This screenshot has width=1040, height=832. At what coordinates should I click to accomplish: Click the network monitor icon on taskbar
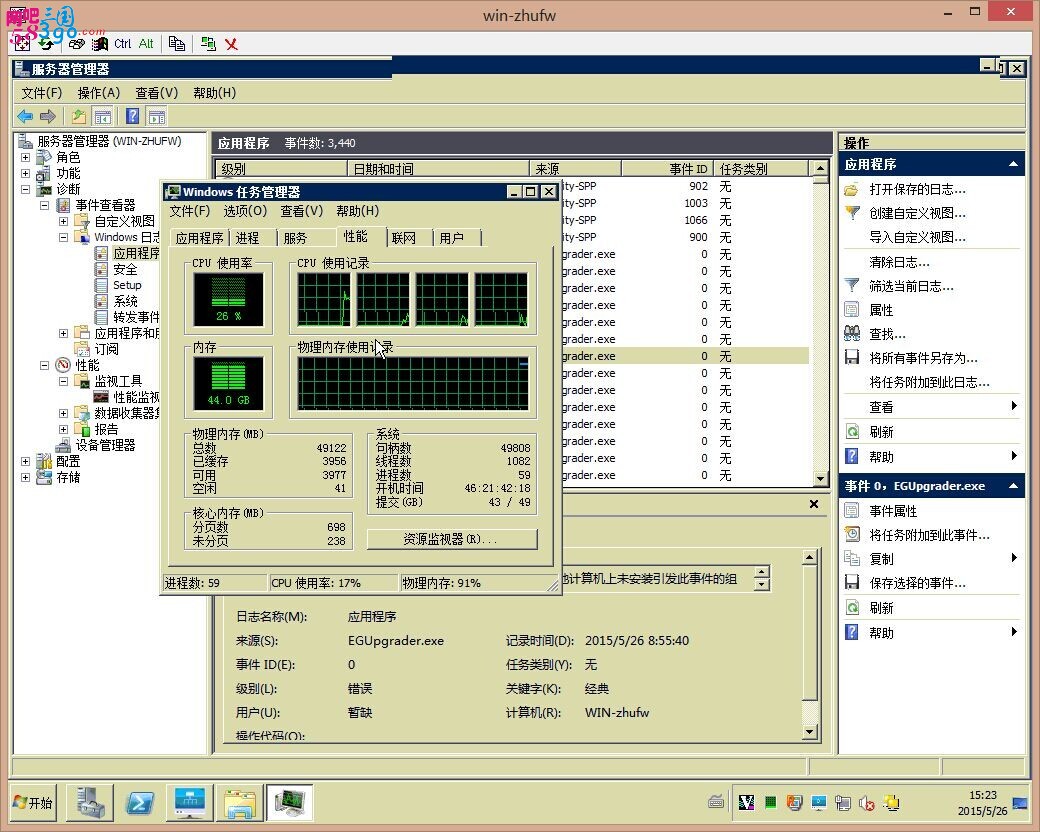[x=190, y=803]
